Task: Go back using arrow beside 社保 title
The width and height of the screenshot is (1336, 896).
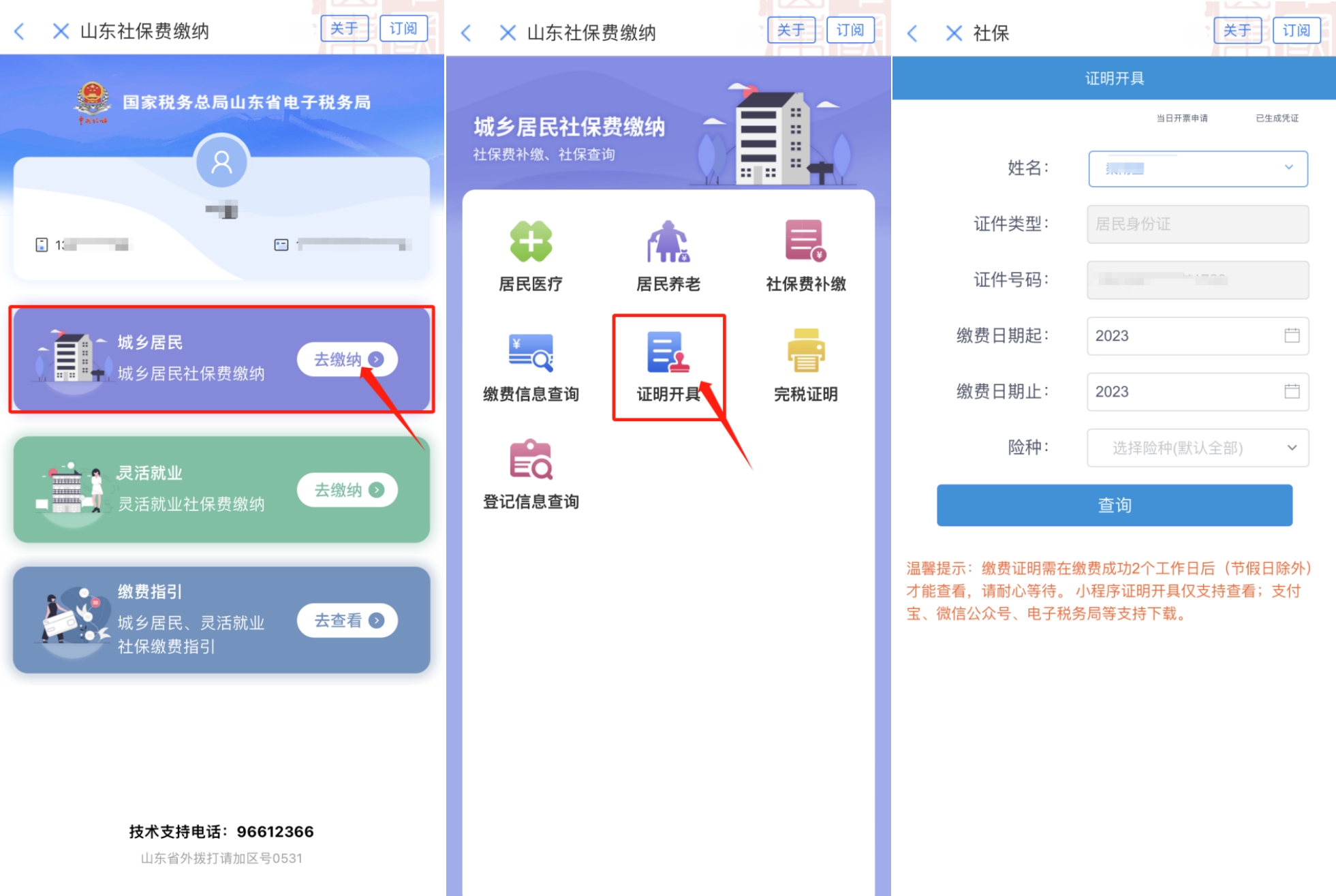Action: coord(913,33)
